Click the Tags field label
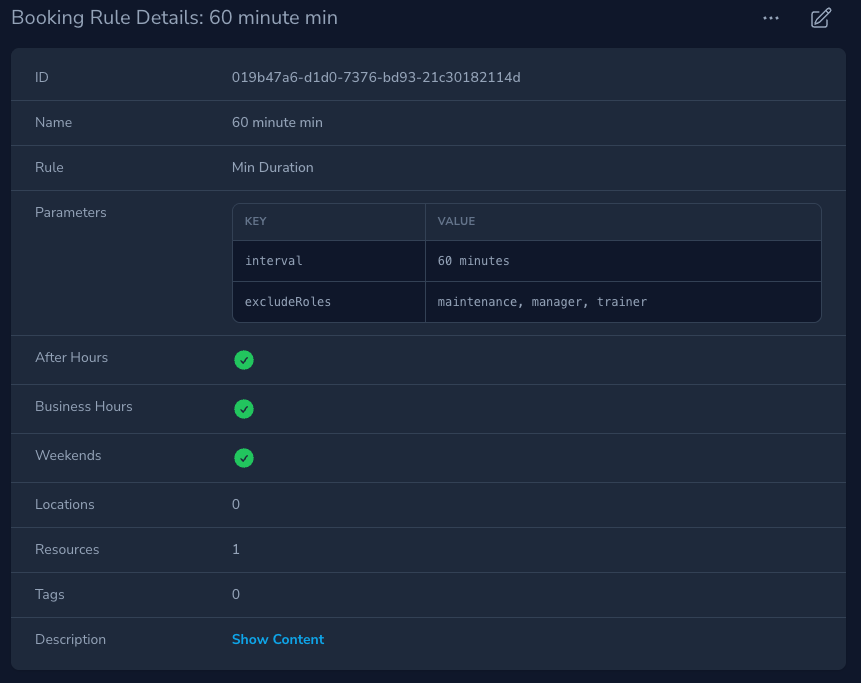Screen dimensions: 861x683 pyautogui.click(x=49, y=595)
